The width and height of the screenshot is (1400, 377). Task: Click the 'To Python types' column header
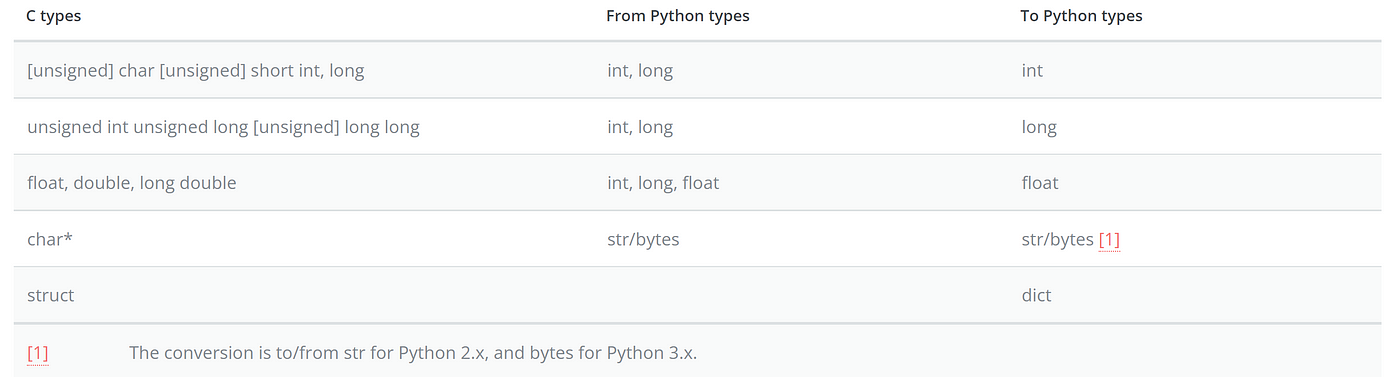[x=1081, y=16]
